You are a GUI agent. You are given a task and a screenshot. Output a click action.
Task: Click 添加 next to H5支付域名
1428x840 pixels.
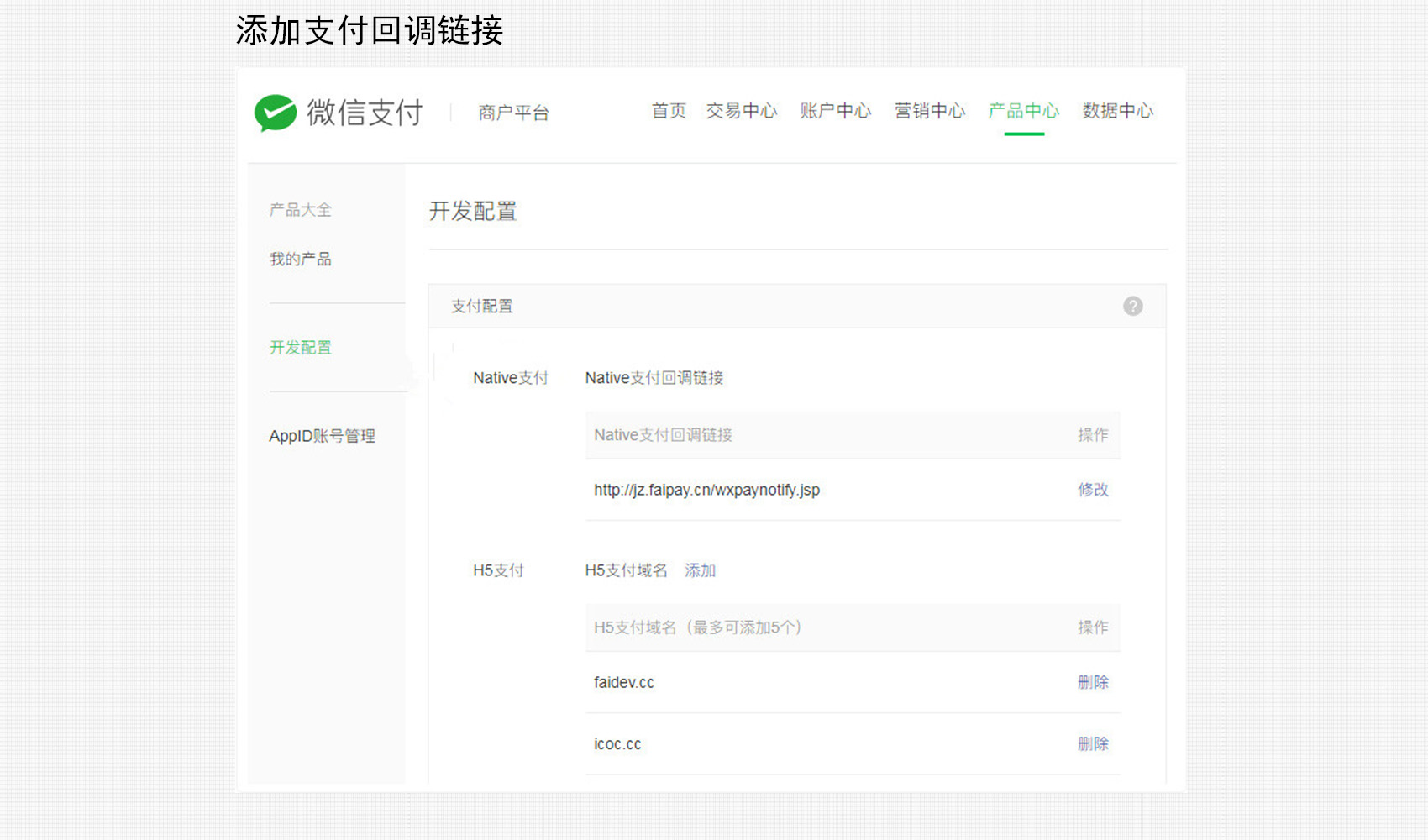[x=700, y=571]
